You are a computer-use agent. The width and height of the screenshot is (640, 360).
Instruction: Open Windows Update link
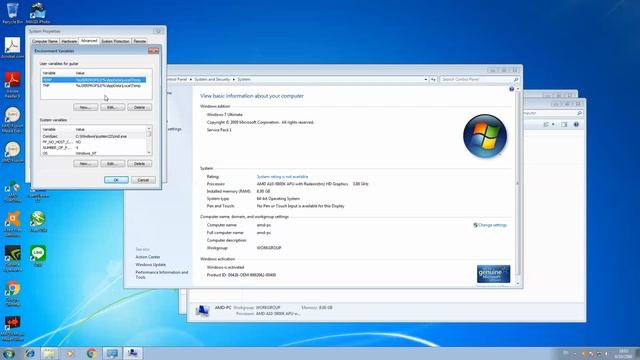tap(151, 264)
